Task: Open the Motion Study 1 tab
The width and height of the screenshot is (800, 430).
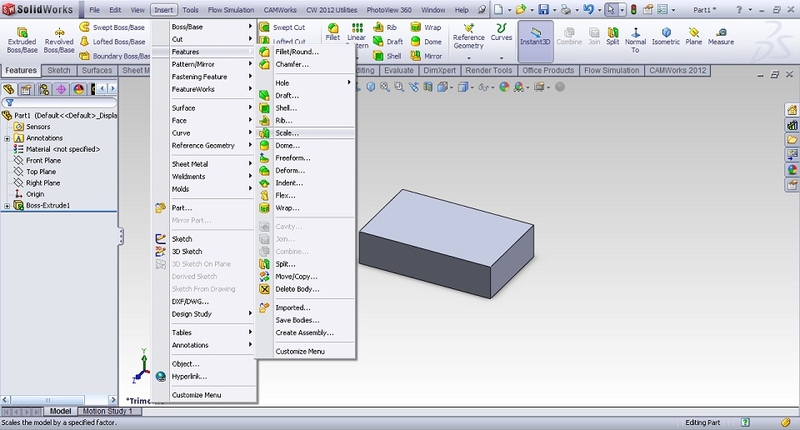Action: 106,411
